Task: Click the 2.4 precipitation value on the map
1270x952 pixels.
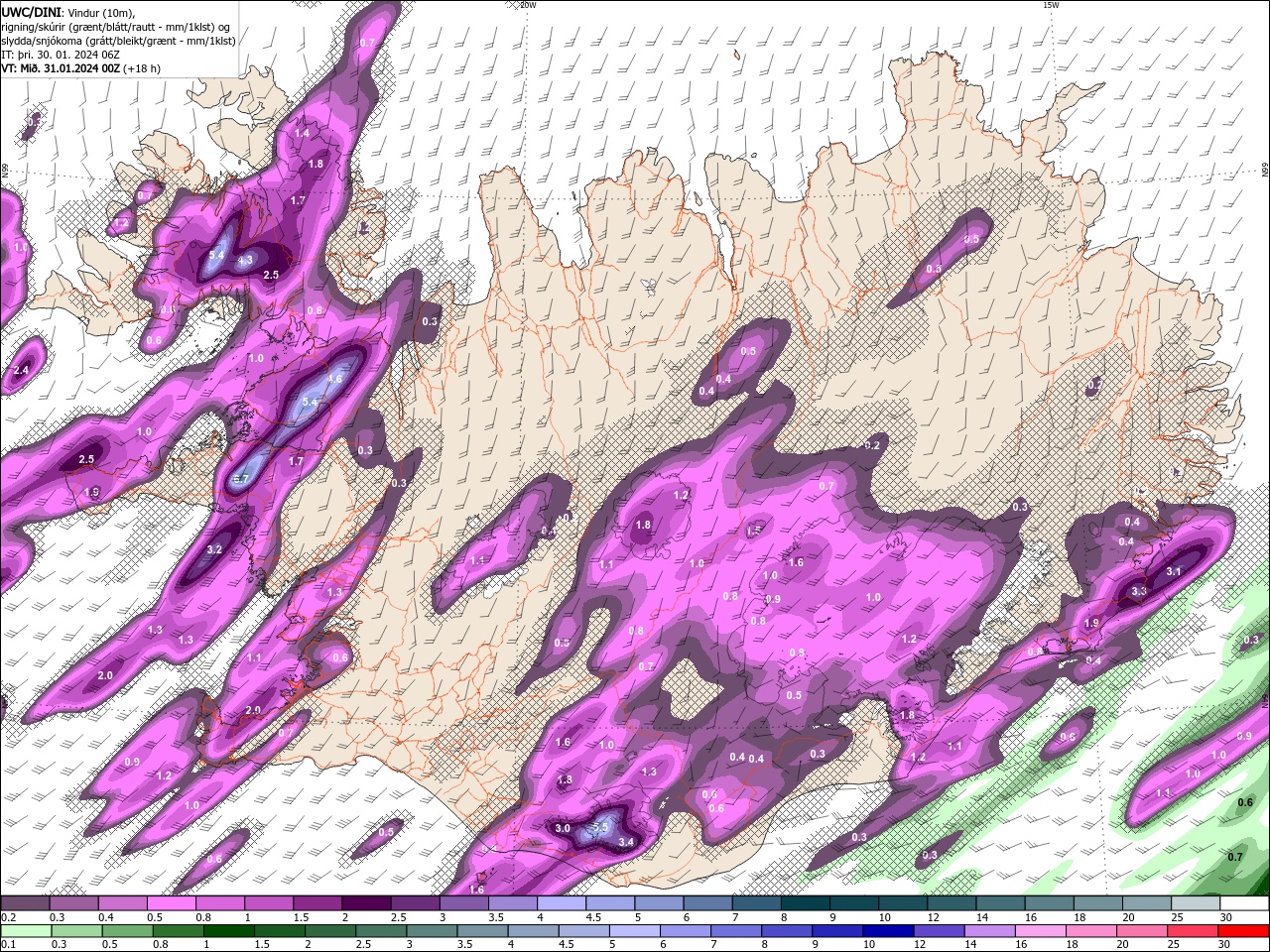Action: click(x=21, y=371)
